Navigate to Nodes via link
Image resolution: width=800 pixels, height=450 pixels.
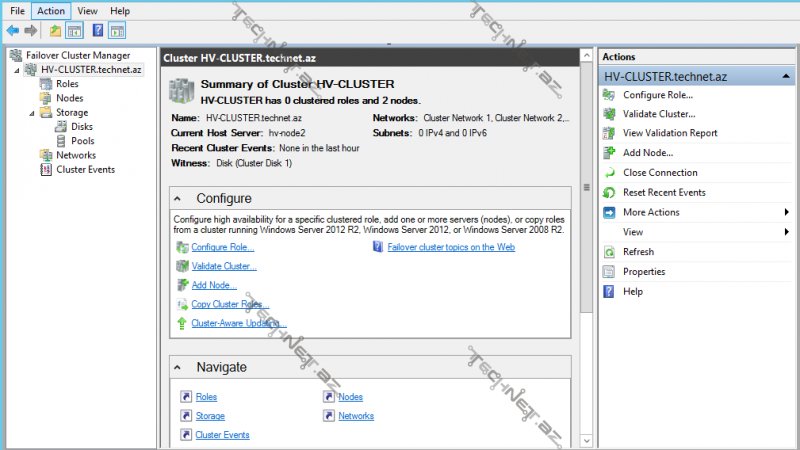click(x=351, y=397)
